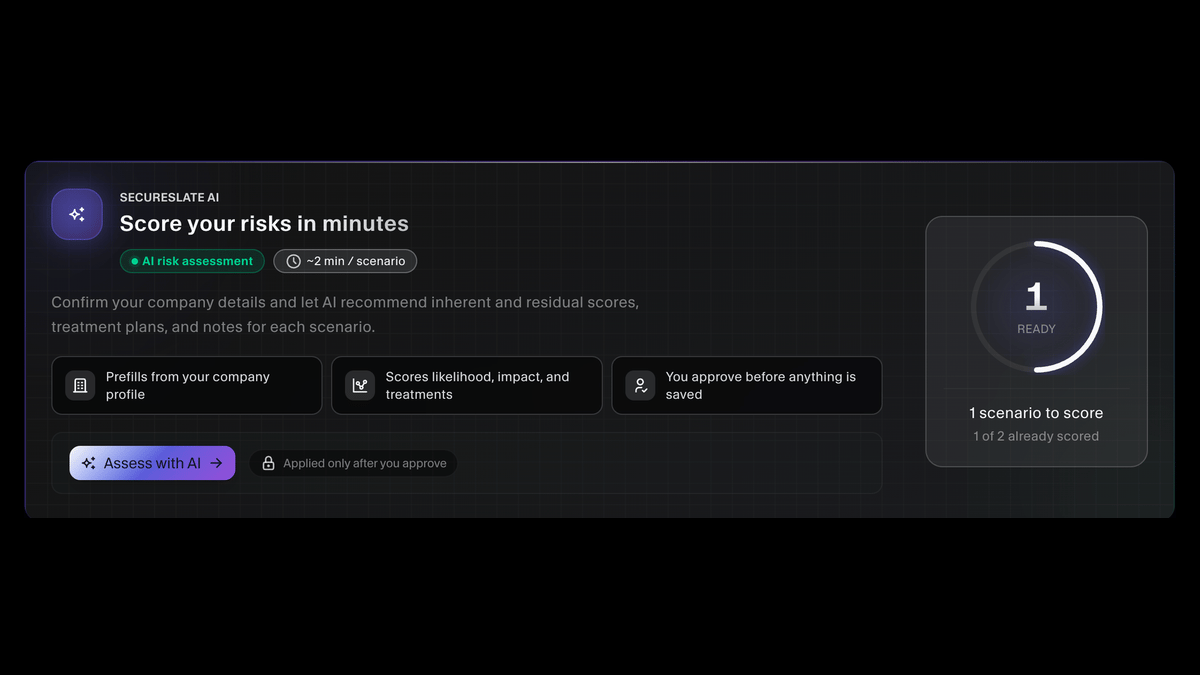Click the circular progress ring showing 1 READY

pos(1036,307)
